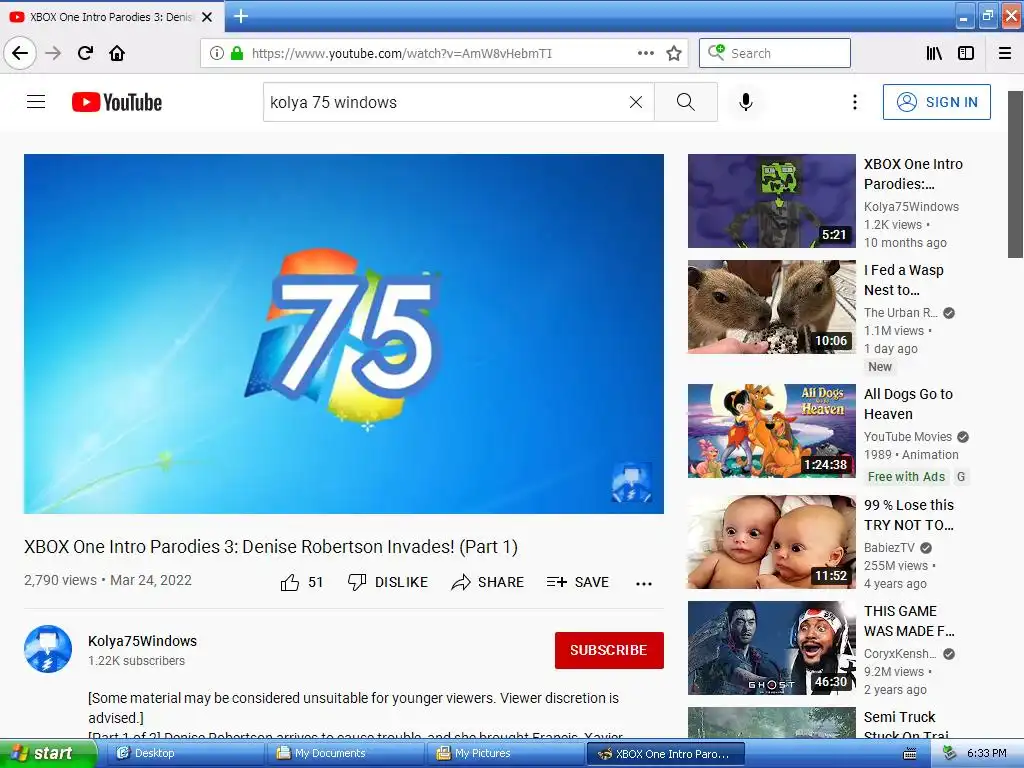
Task: Start voice search with microphone icon
Action: [x=746, y=102]
